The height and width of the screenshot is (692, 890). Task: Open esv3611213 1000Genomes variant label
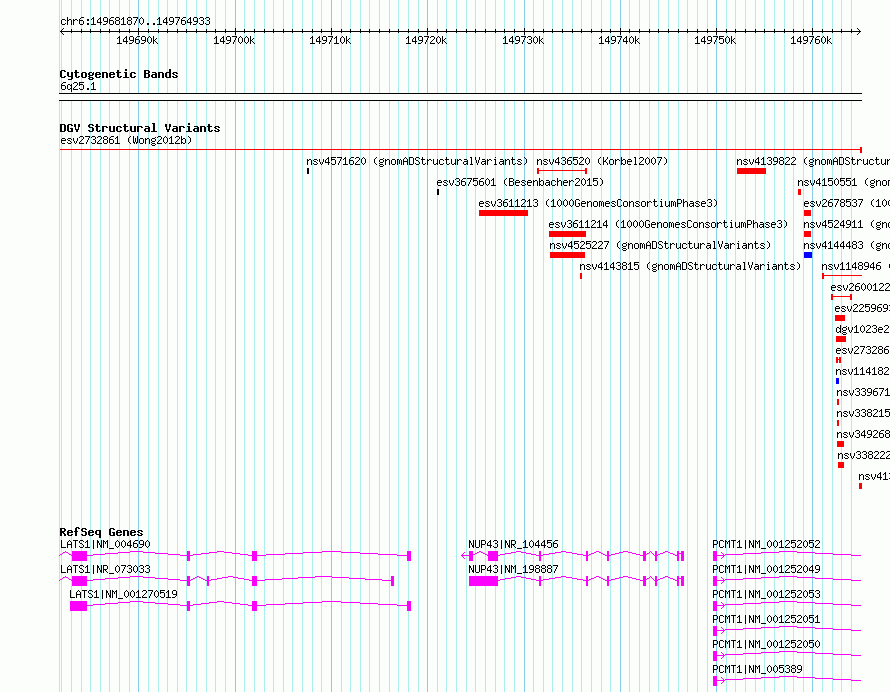coord(598,203)
